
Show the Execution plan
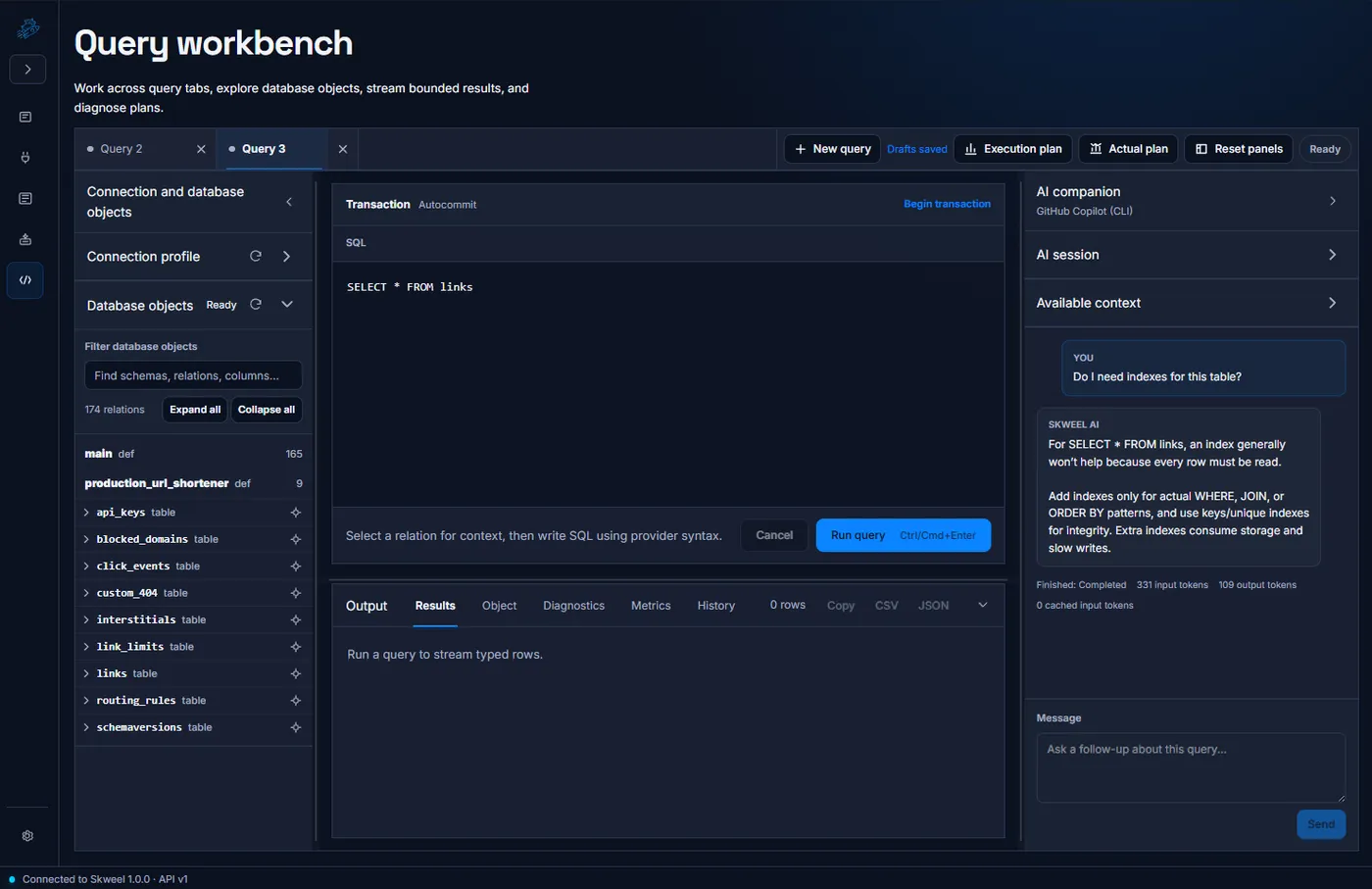1012,149
